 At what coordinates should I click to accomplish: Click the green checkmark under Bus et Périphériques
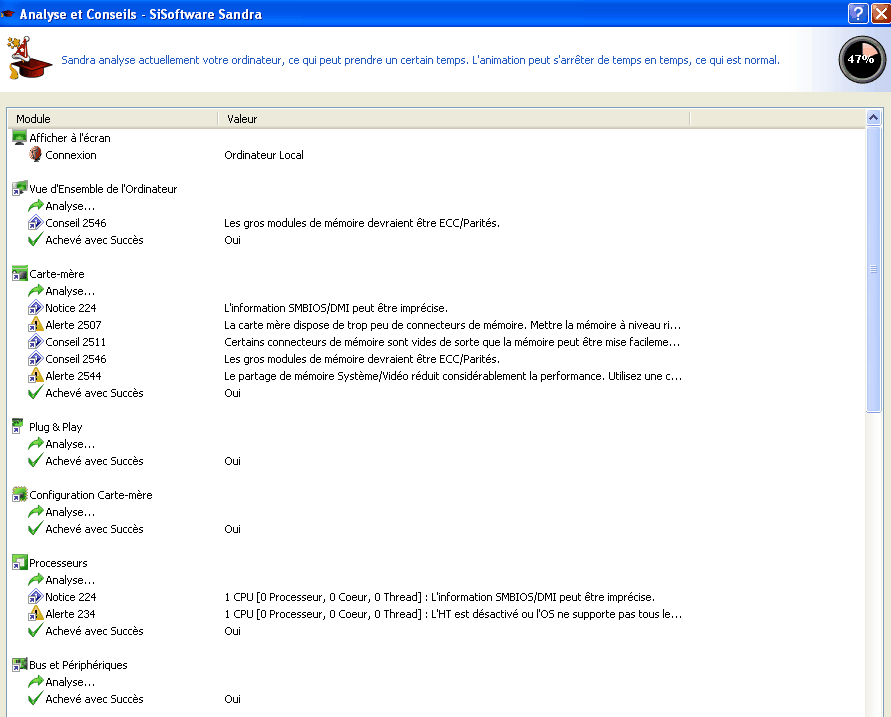[35, 698]
